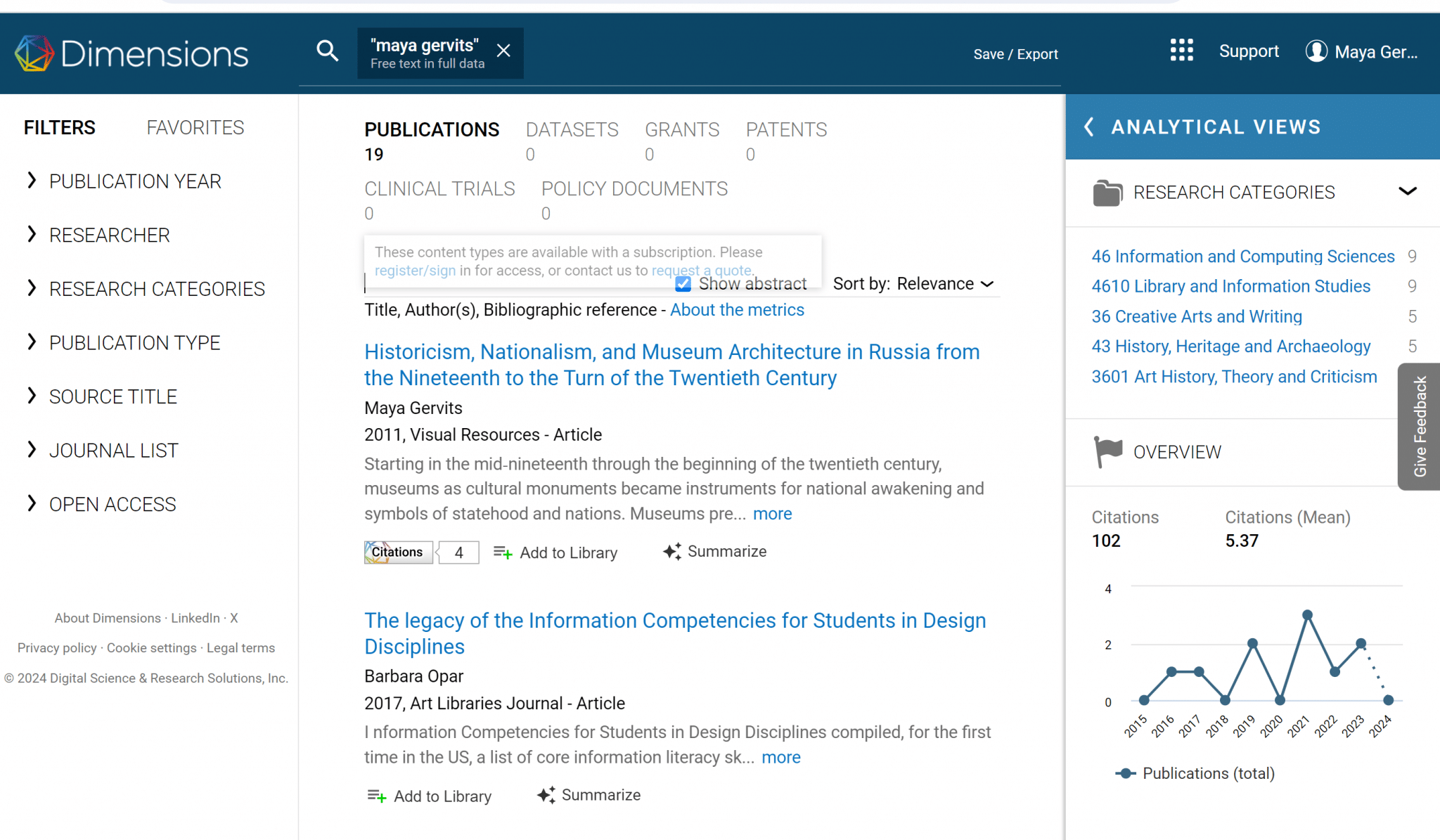The height and width of the screenshot is (840, 1440).
Task: Select the Patents tab
Action: pos(786,141)
